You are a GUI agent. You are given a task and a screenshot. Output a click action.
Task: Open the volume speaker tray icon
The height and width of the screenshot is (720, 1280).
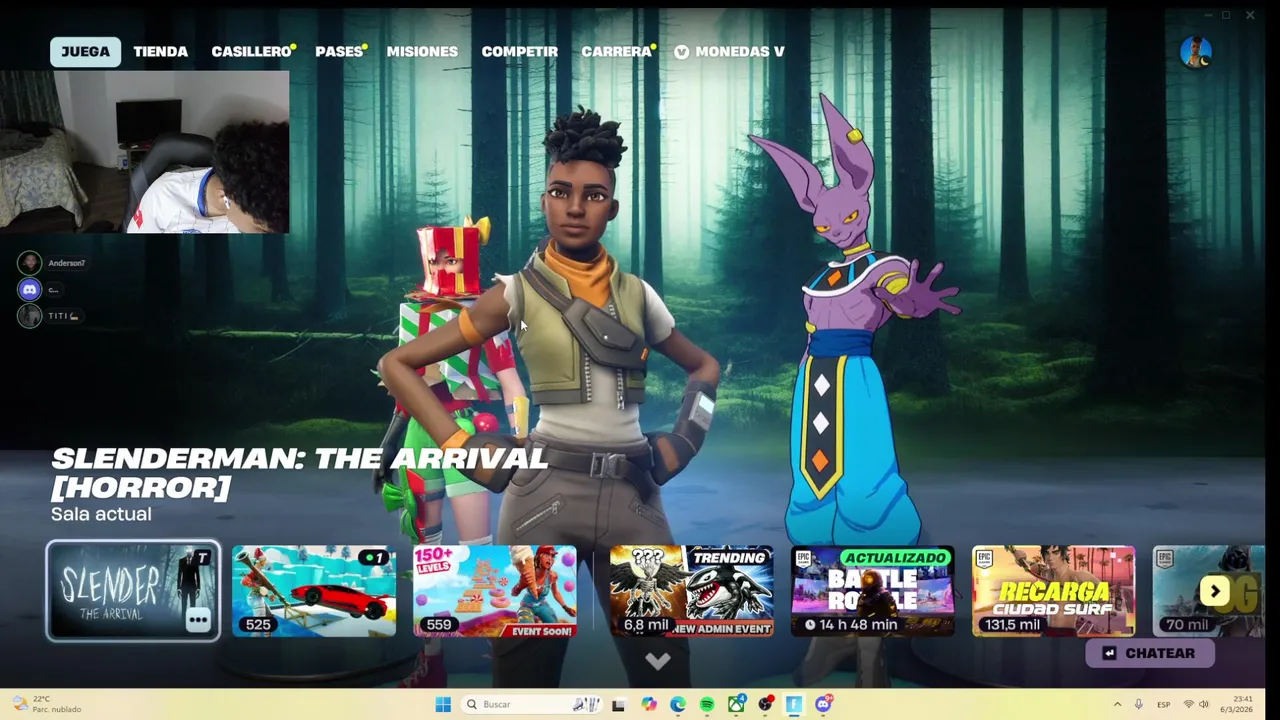1204,704
